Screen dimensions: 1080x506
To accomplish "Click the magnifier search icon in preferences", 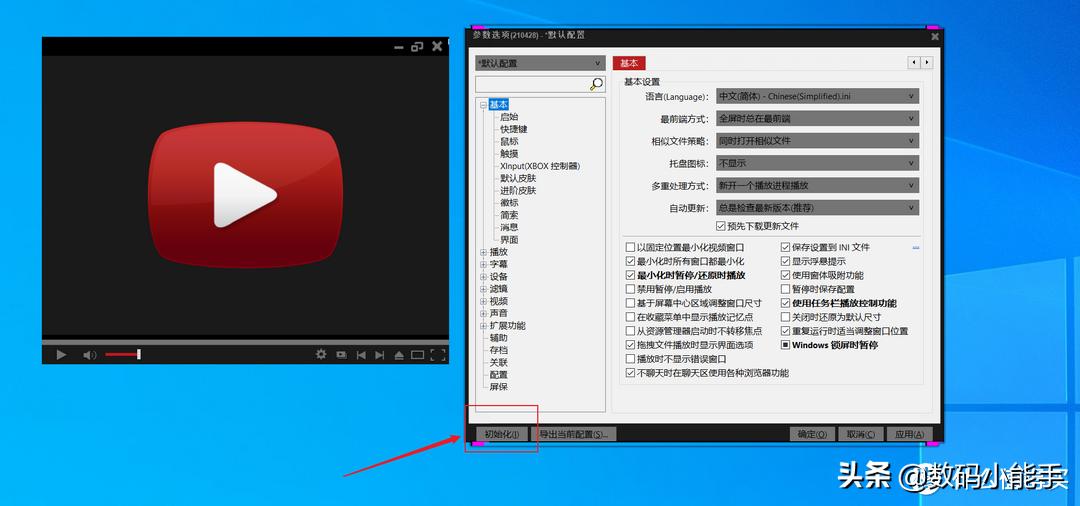I will point(596,84).
